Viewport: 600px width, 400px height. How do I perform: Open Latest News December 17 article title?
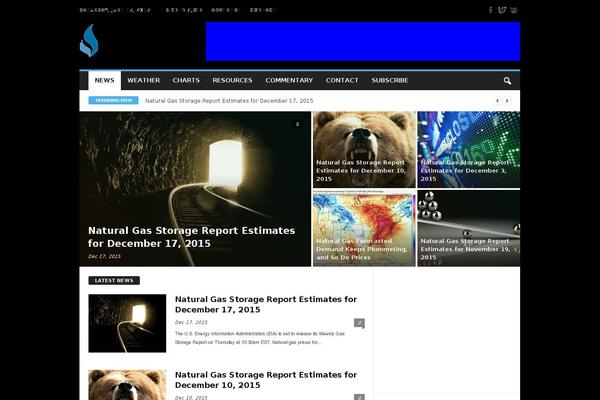[x=266, y=304]
